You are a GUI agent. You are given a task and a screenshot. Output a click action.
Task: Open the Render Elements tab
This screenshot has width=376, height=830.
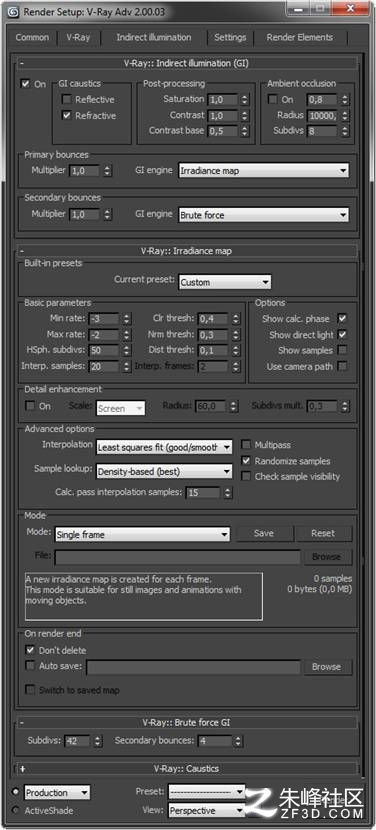click(300, 38)
